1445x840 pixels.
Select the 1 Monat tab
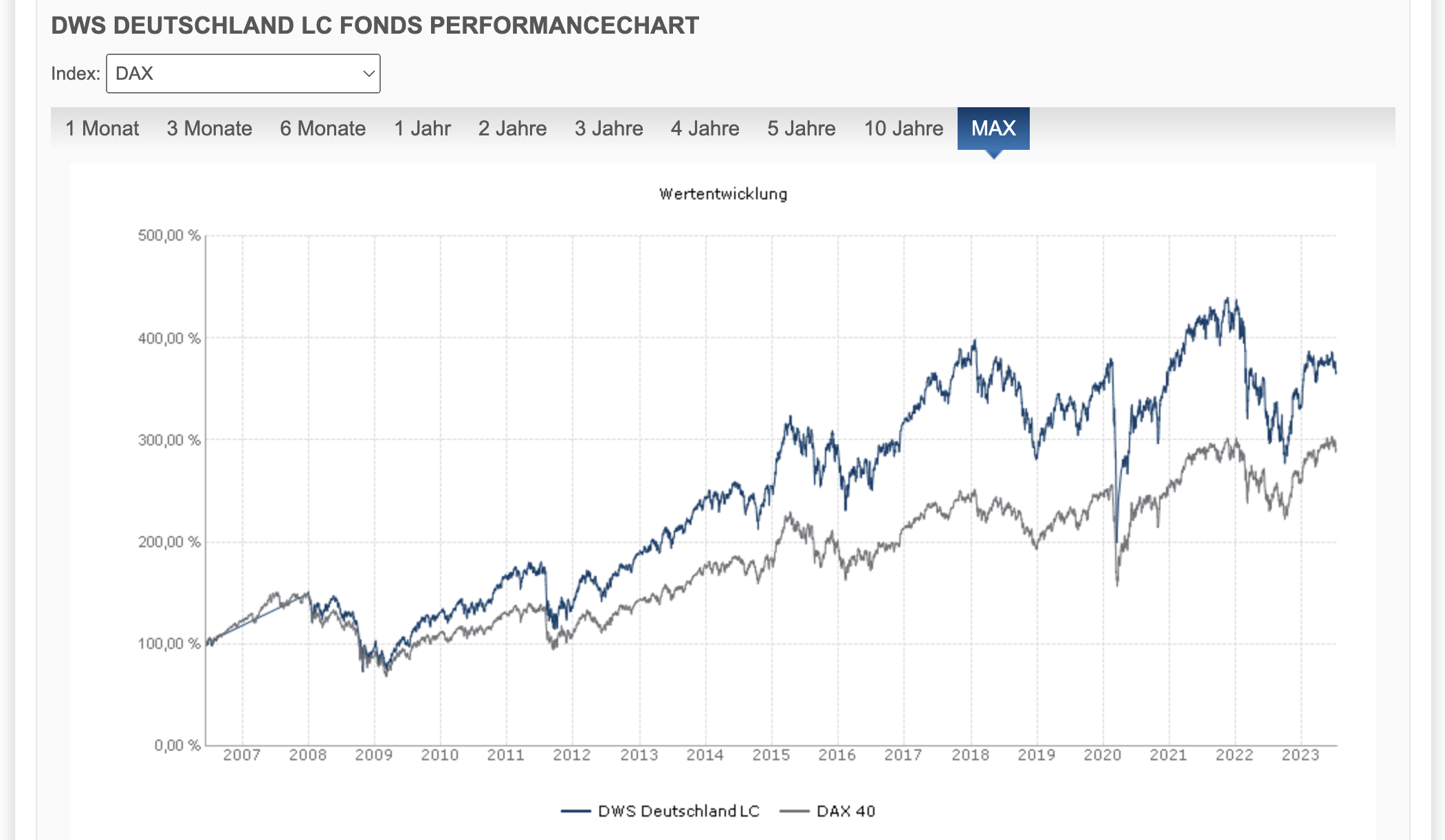click(x=102, y=129)
